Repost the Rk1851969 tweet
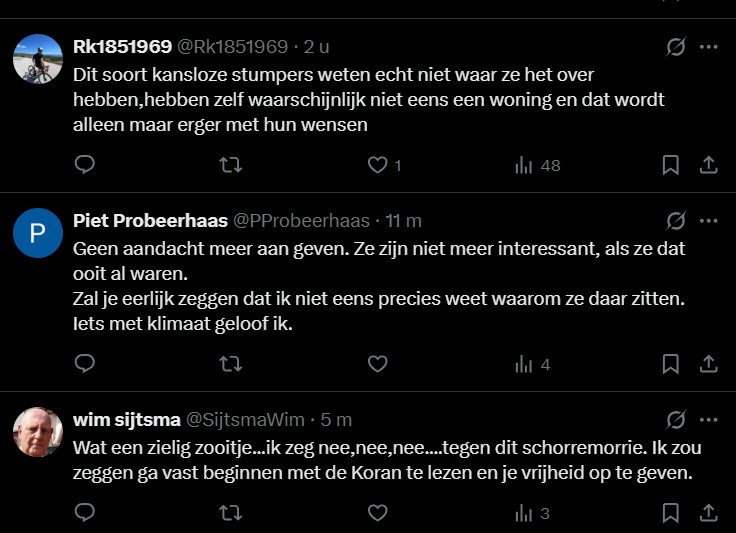Viewport: 736px width, 533px height. coord(230,165)
